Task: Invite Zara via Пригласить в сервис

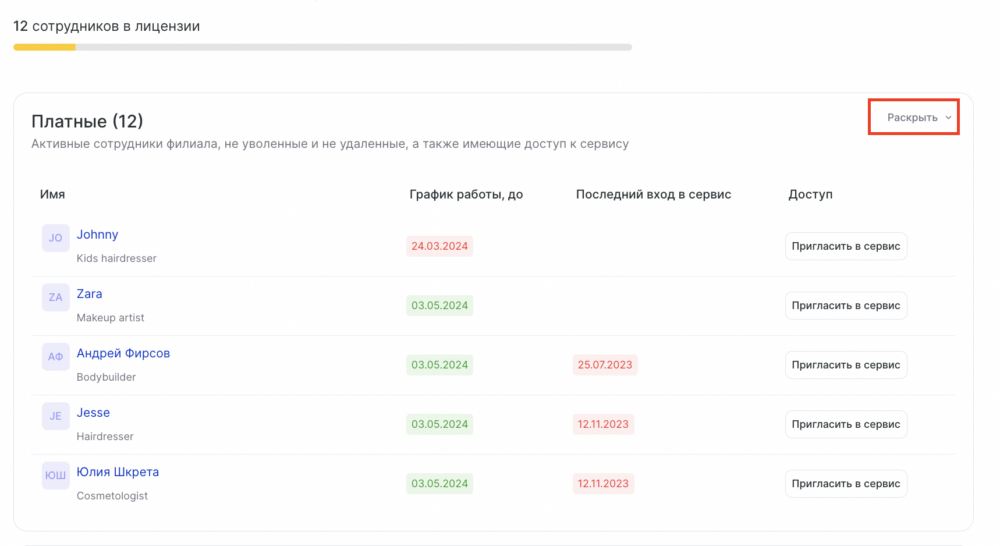Action: 846,306
